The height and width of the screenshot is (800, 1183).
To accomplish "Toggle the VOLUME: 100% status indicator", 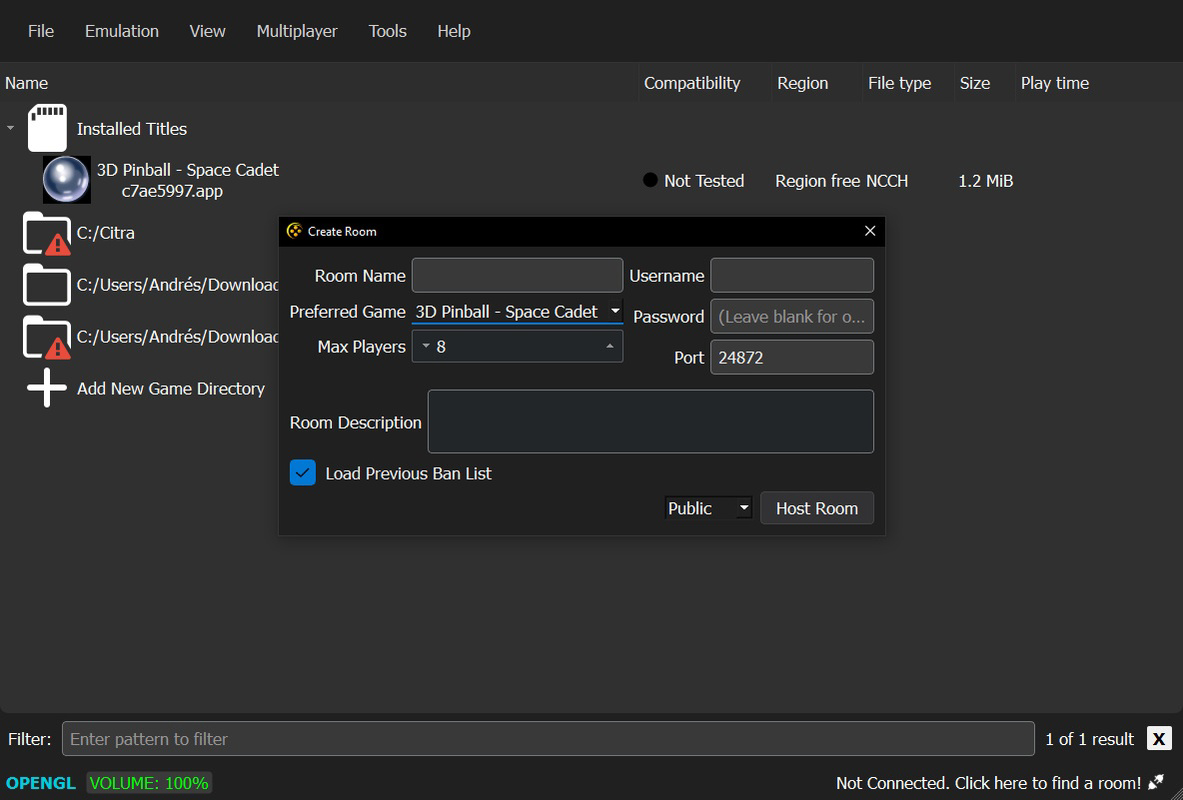I will tap(149, 783).
